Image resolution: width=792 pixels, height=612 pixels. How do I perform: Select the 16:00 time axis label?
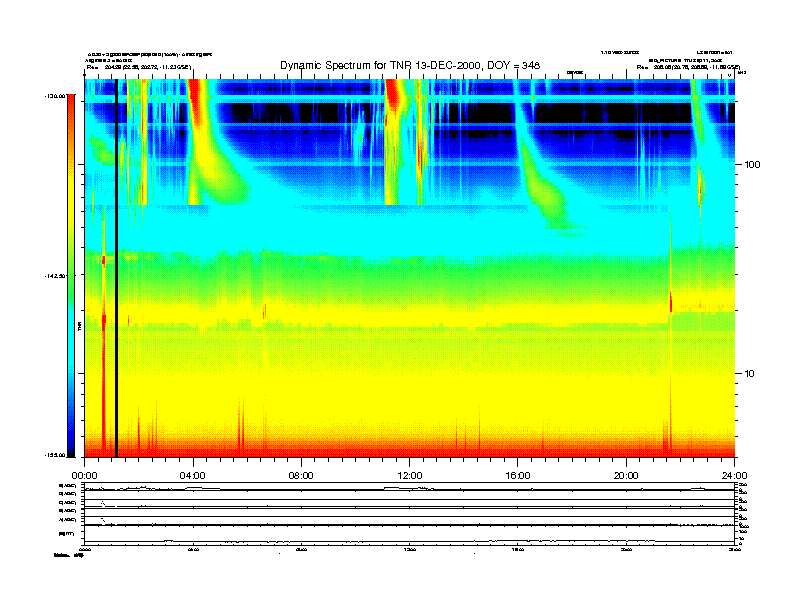[x=518, y=476]
